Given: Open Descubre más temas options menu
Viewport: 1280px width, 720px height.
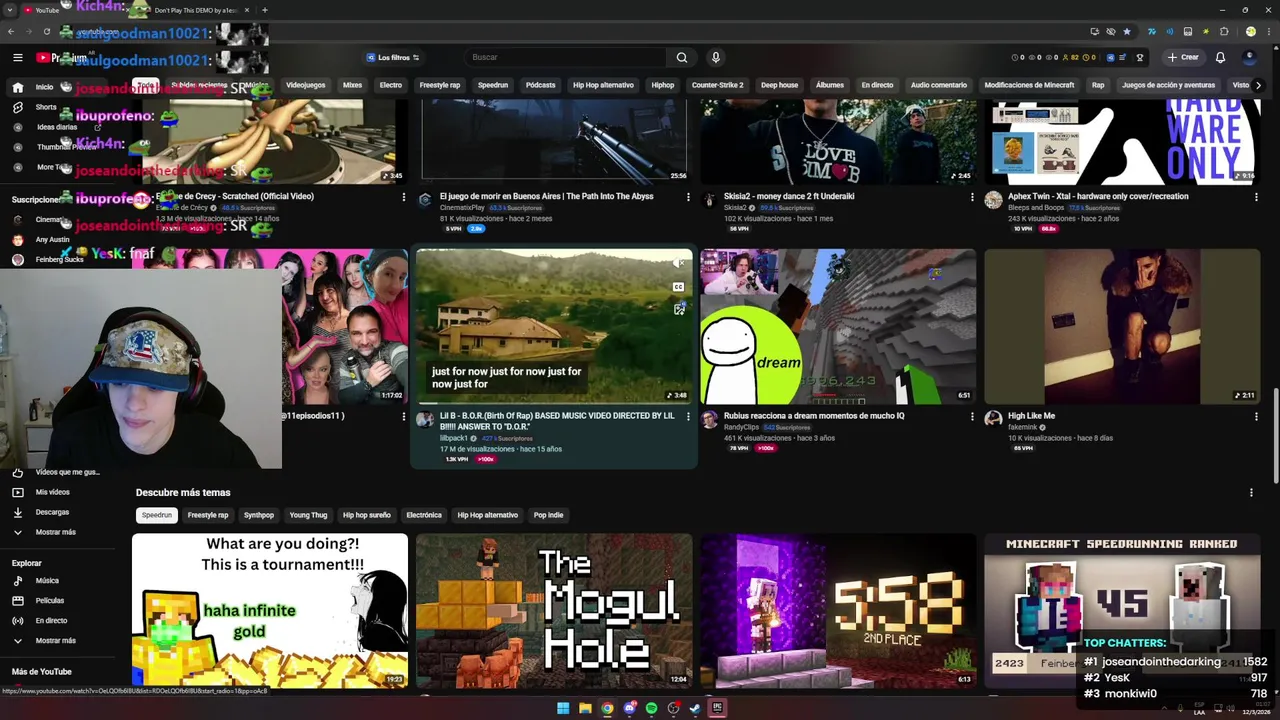Looking at the screenshot, I should (1251, 492).
